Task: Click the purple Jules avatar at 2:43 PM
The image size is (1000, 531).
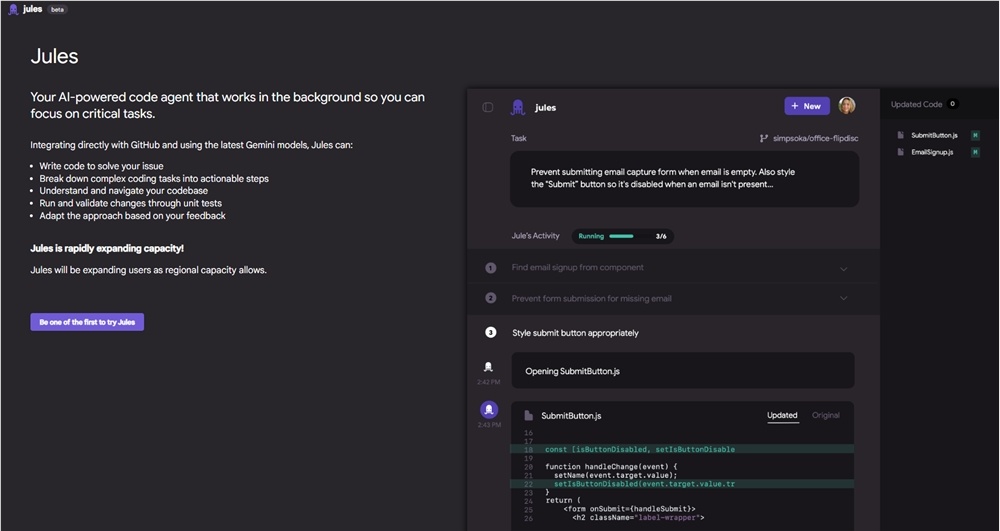Action: coord(489,409)
